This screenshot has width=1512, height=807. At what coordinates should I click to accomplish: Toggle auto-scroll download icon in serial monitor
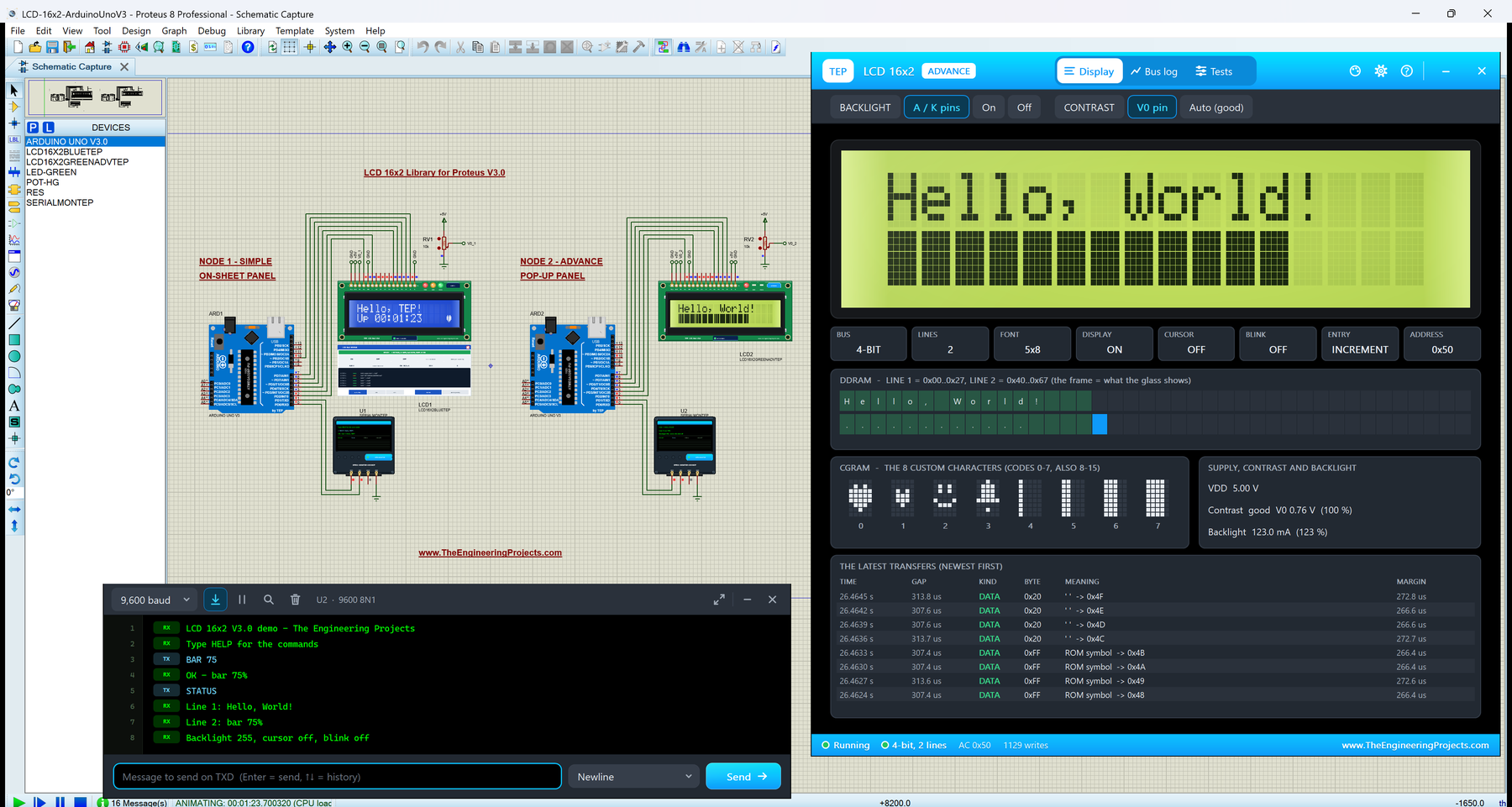click(x=215, y=600)
